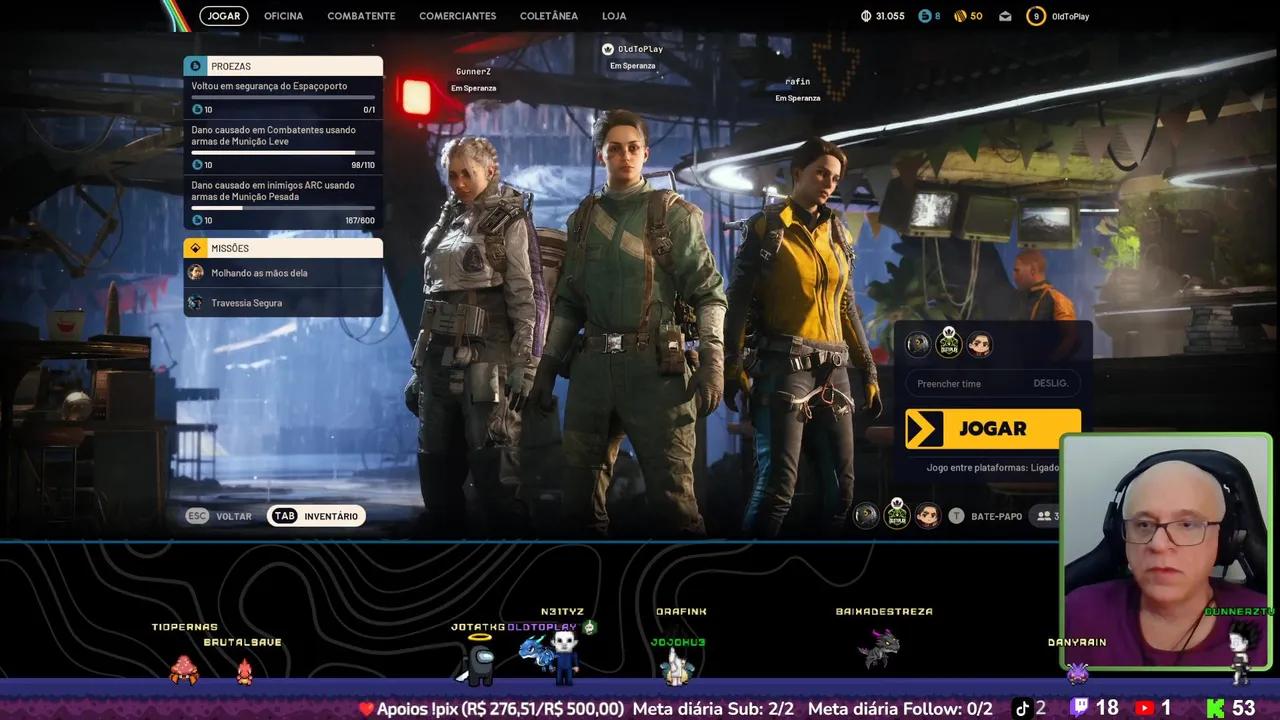Expand the Travessia Segura mission entry
The image size is (1280, 720).
click(283, 302)
